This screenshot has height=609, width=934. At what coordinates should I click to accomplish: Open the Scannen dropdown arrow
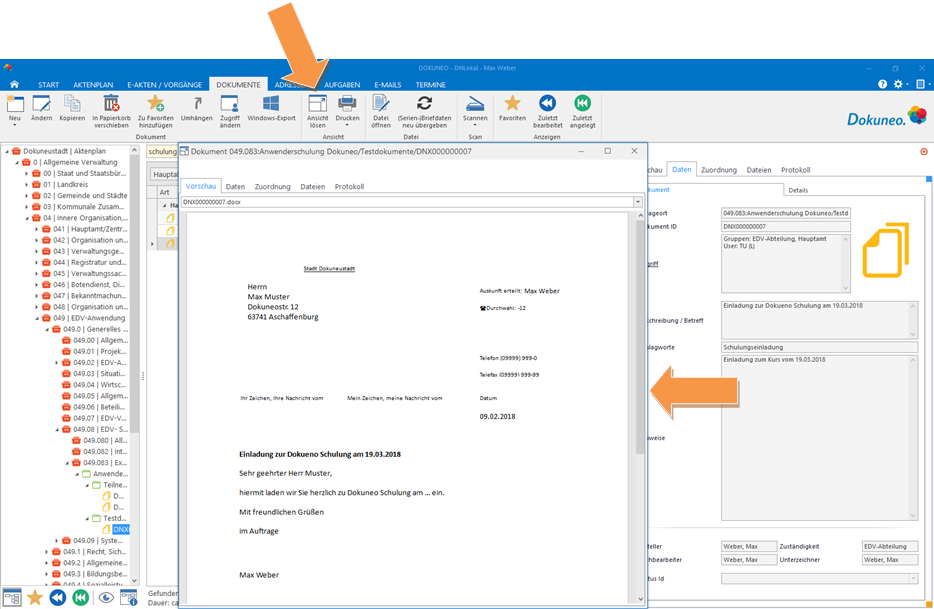[475, 125]
